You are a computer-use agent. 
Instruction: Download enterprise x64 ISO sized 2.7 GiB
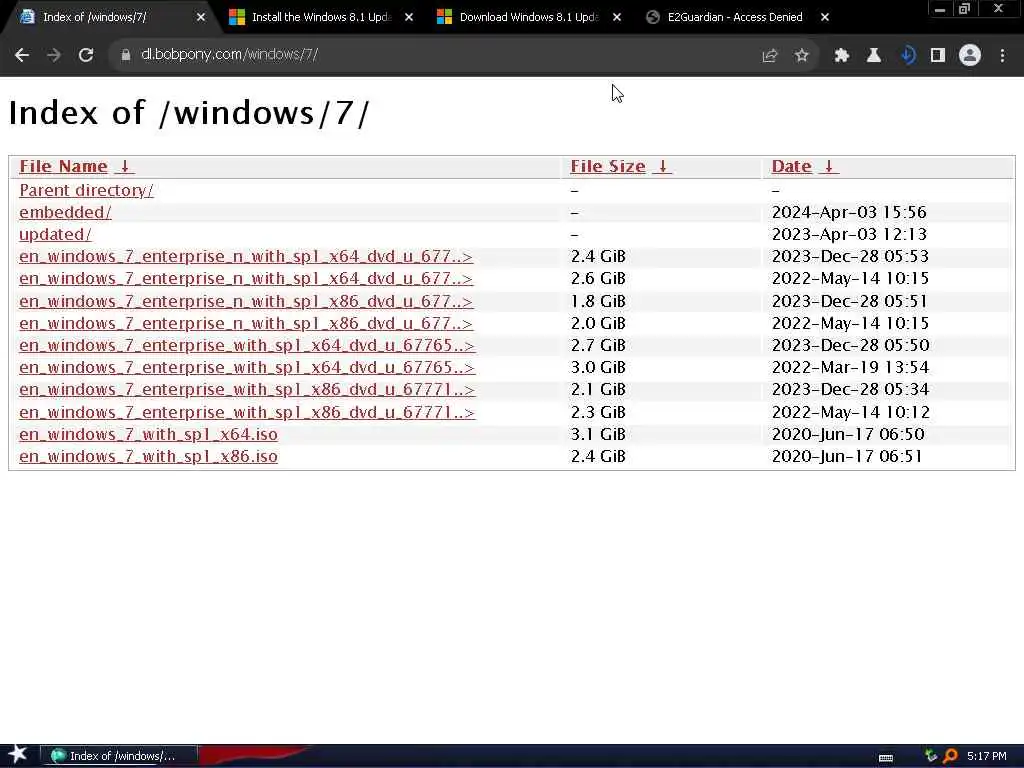coord(247,345)
